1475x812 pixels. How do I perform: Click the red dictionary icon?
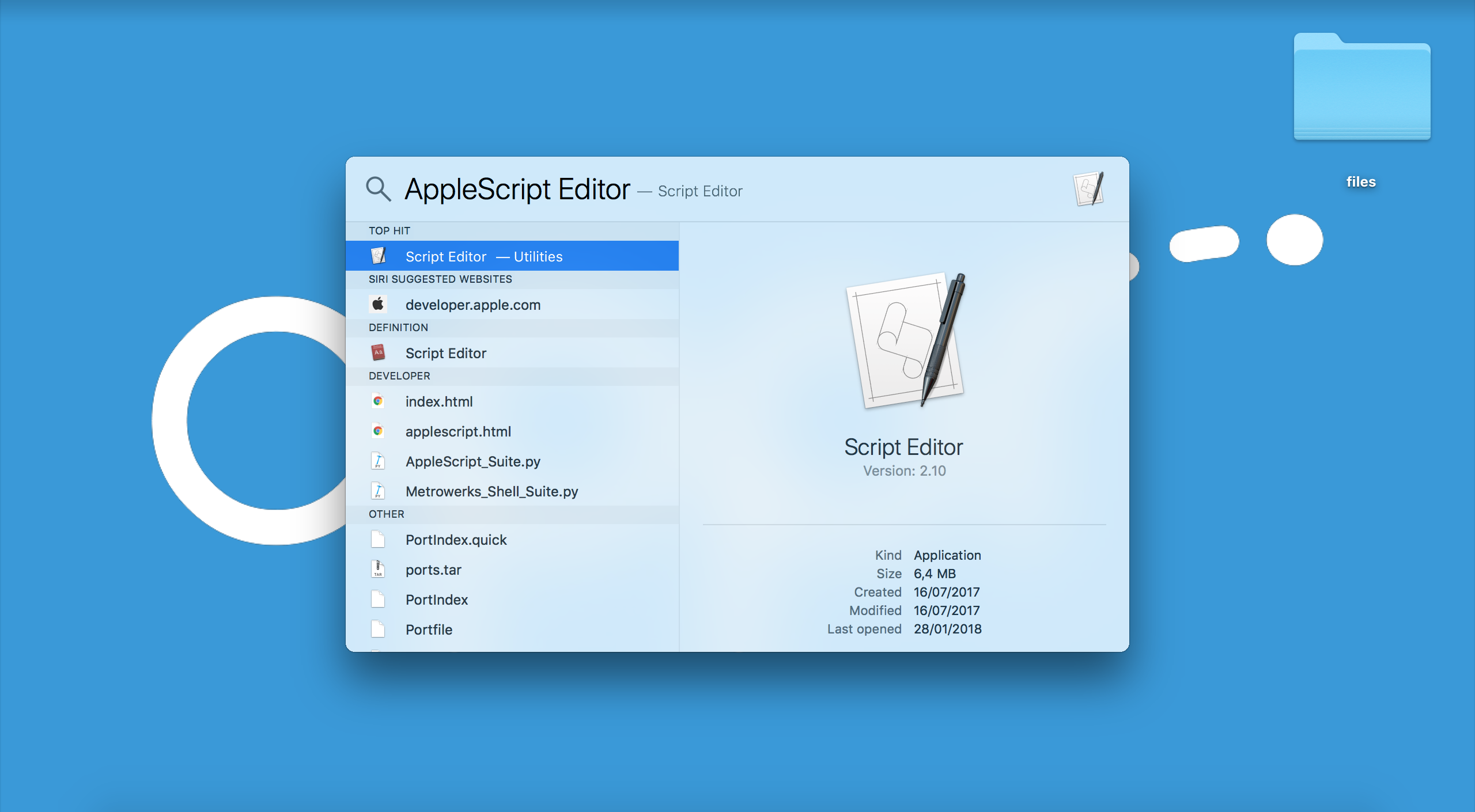pos(378,352)
